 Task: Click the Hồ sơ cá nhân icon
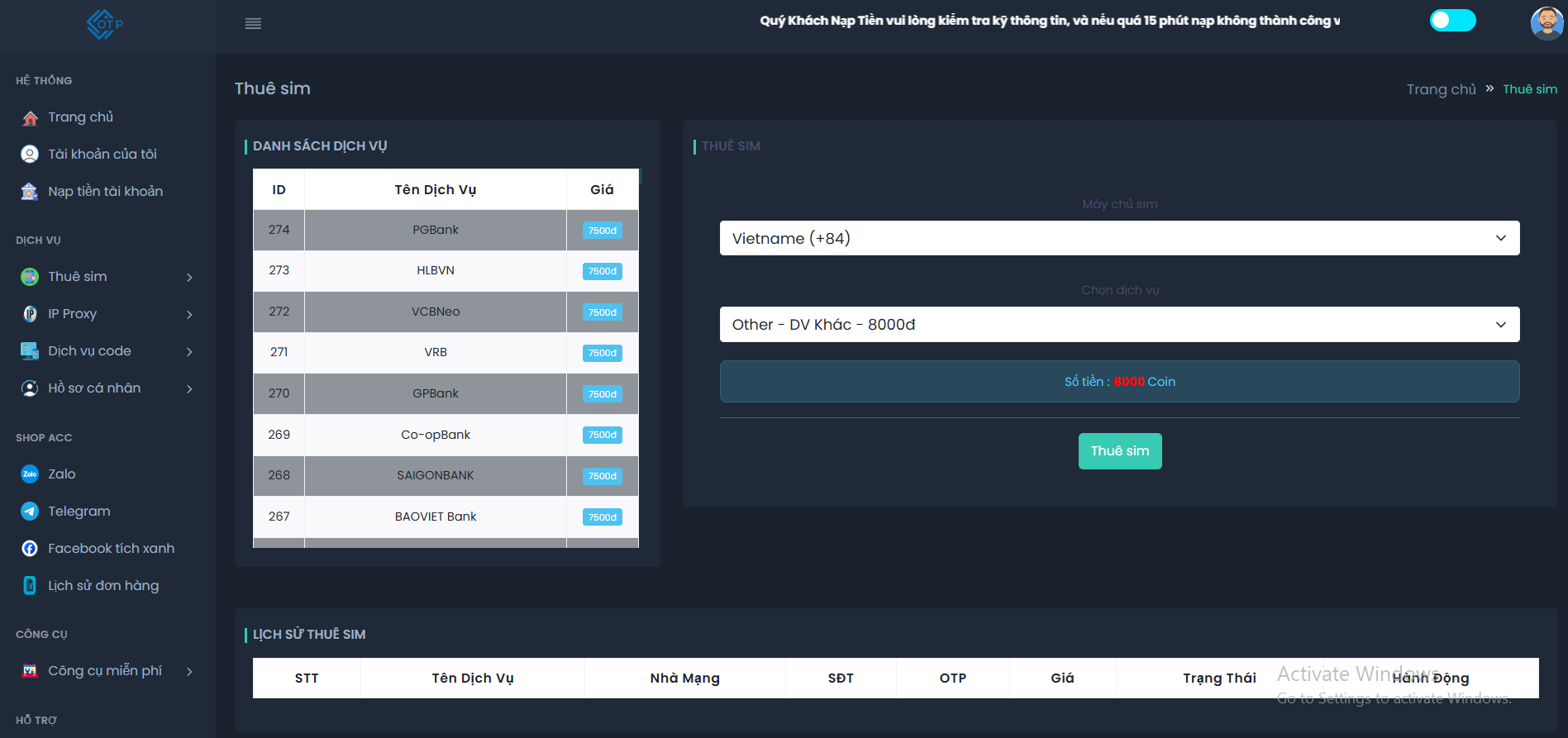[30, 388]
